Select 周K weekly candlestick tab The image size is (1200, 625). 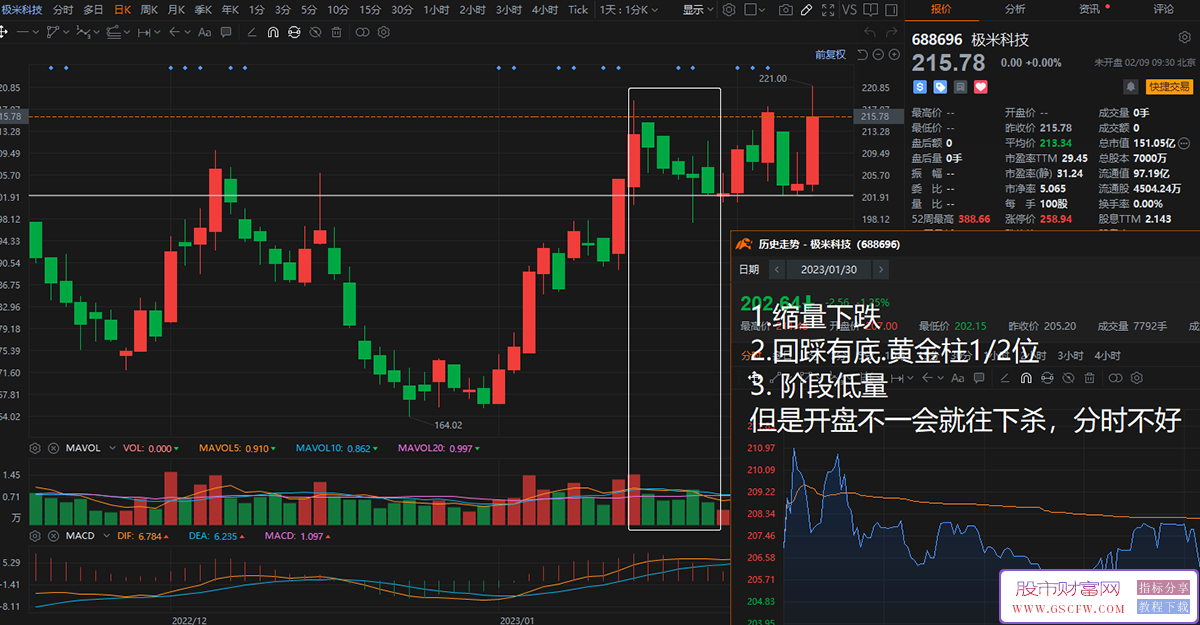pos(149,10)
